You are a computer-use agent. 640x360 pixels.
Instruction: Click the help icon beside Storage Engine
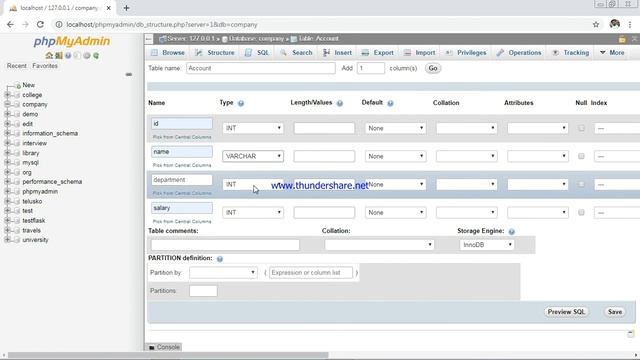[x=511, y=231]
